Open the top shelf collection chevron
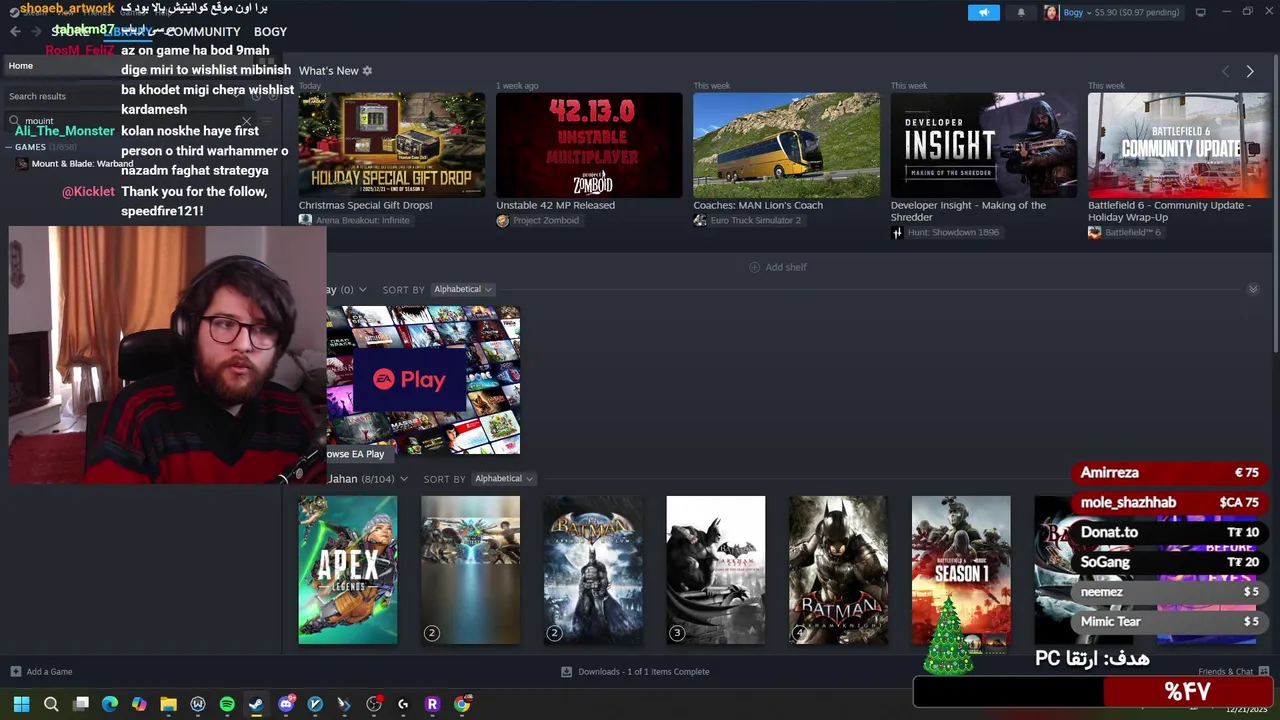The height and width of the screenshot is (720, 1280). coord(362,289)
